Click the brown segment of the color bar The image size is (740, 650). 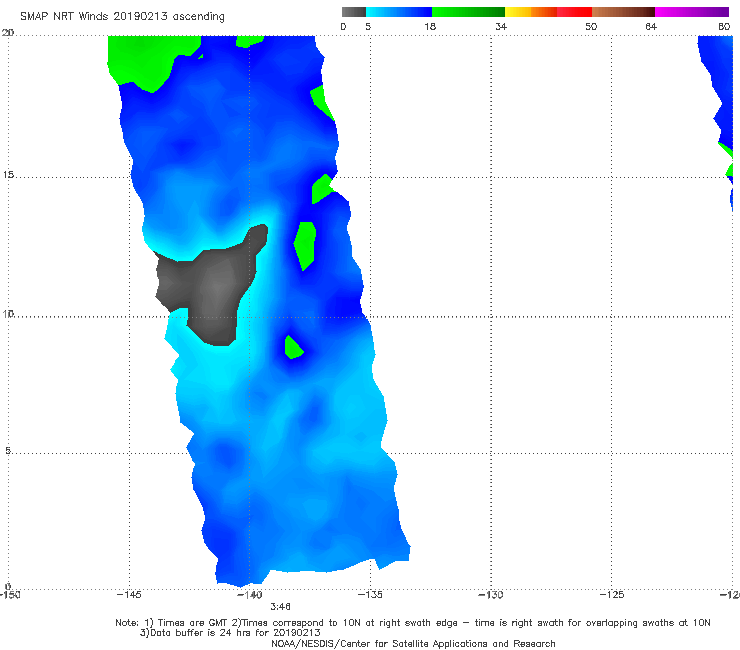[x=623, y=12]
